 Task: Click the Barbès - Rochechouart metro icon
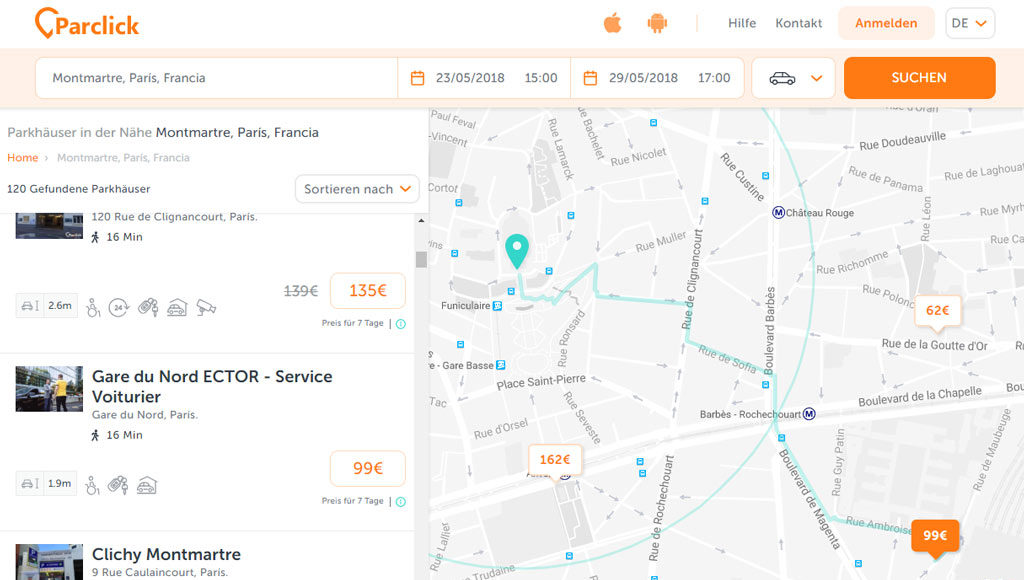[809, 414]
